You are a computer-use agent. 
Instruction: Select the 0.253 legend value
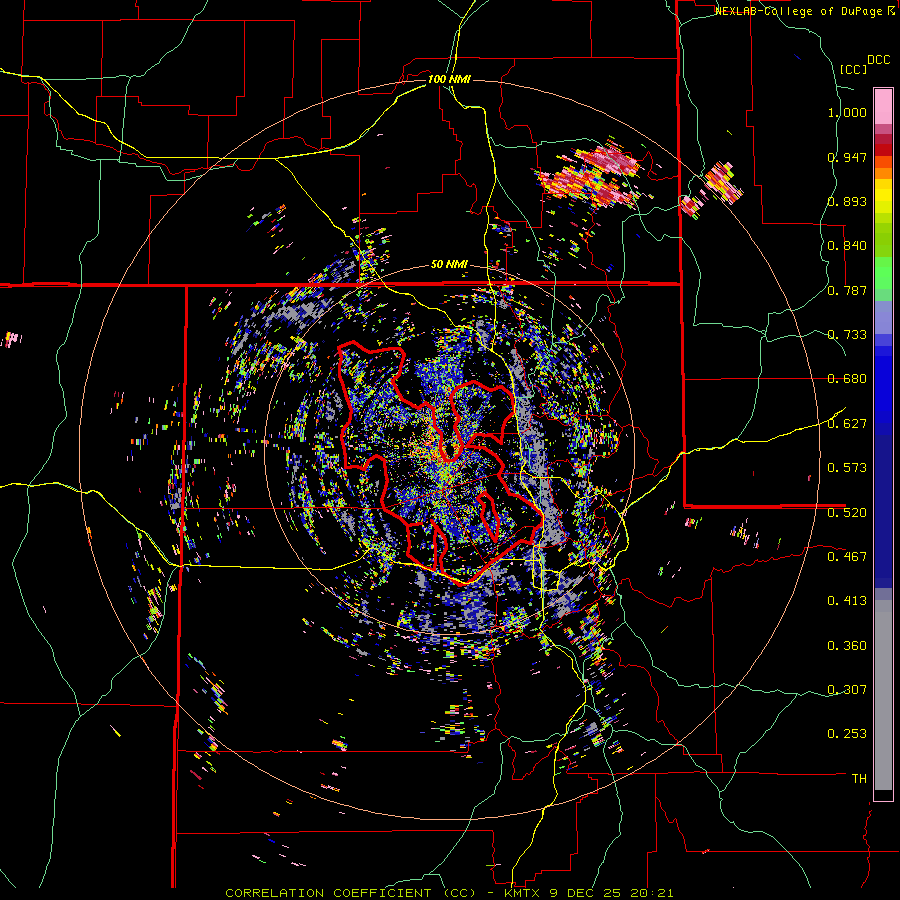coord(847,734)
